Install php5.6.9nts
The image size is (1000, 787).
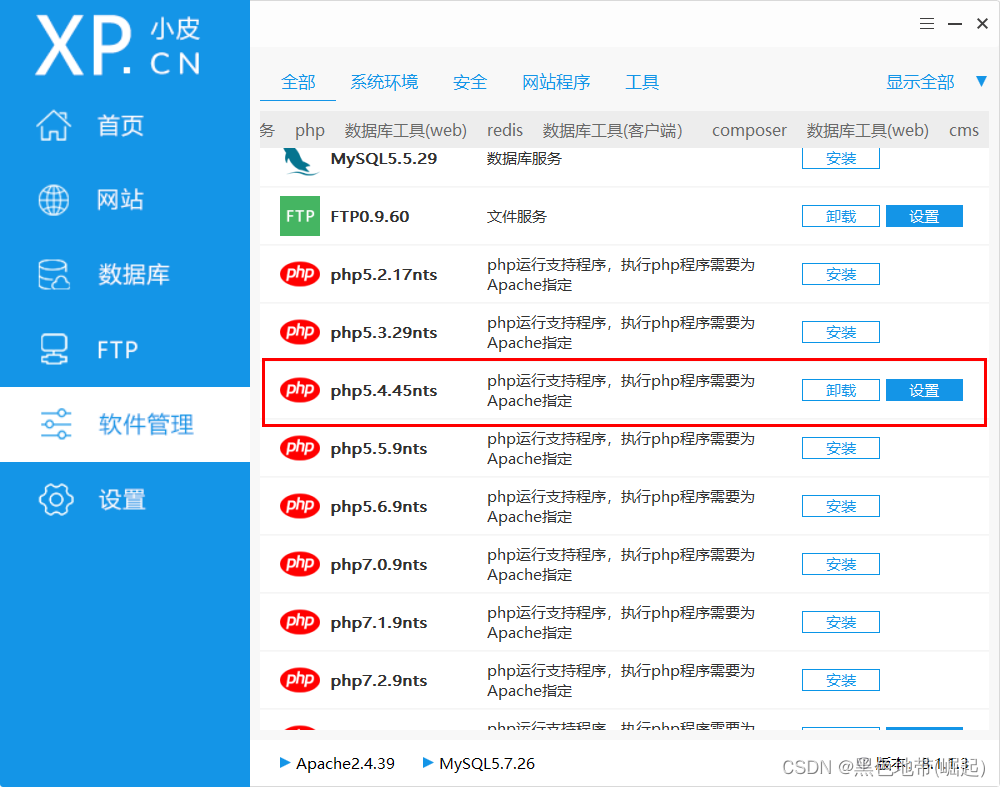pyautogui.click(x=841, y=506)
